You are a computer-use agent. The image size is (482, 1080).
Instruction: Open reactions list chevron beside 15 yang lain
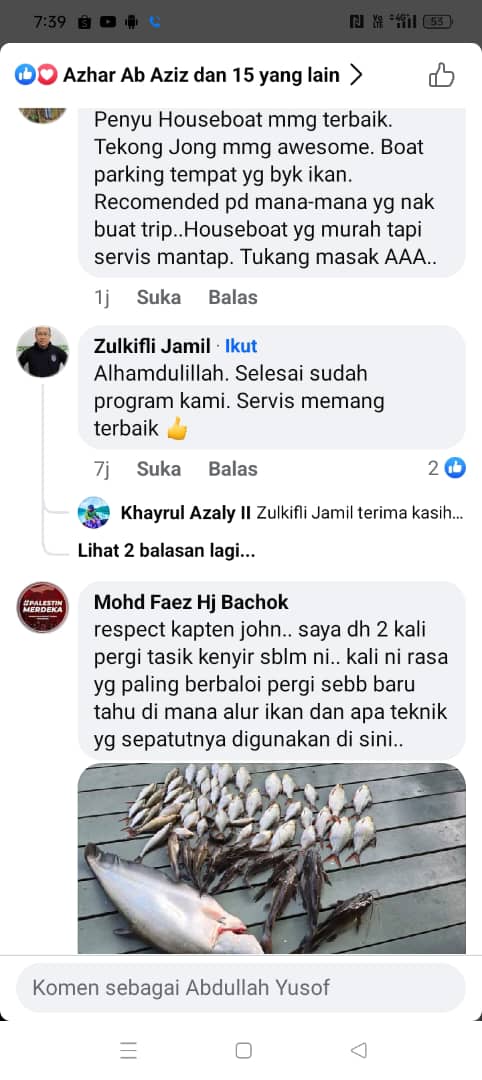(355, 75)
